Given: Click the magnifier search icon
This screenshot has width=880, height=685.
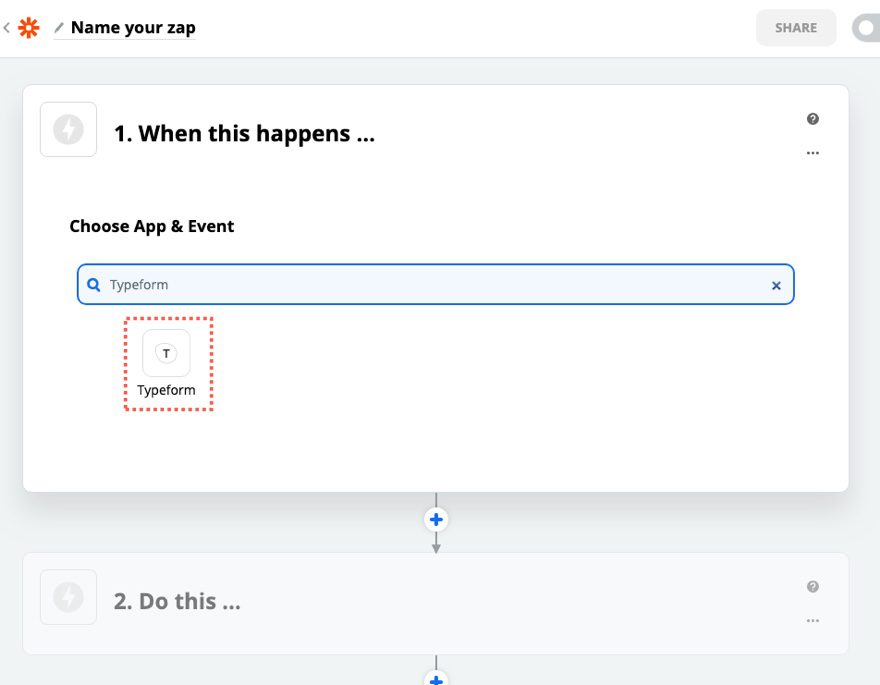Looking at the screenshot, I should pos(94,285).
